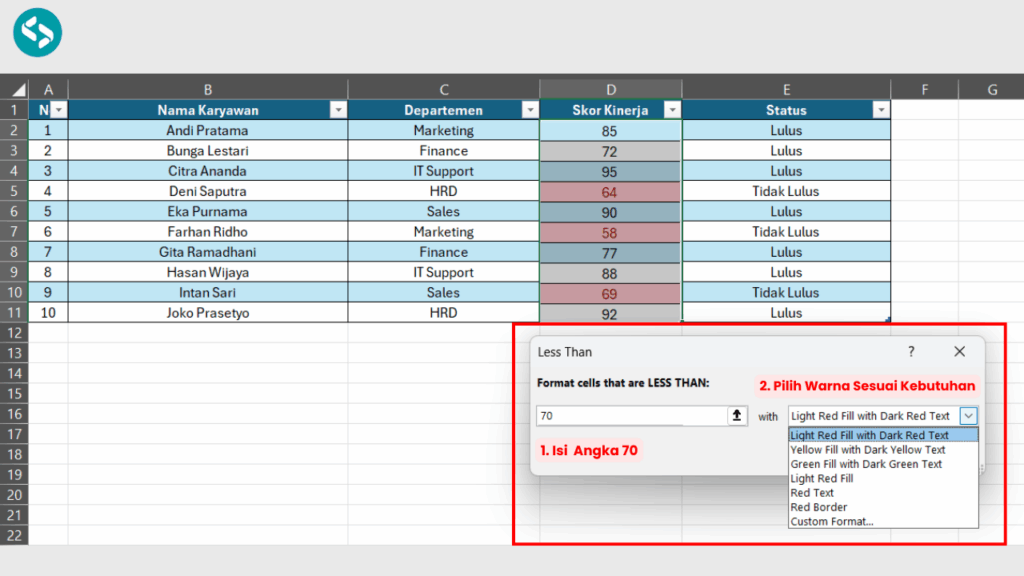Choose the Red Text option
The image size is (1024, 576).
(812, 493)
